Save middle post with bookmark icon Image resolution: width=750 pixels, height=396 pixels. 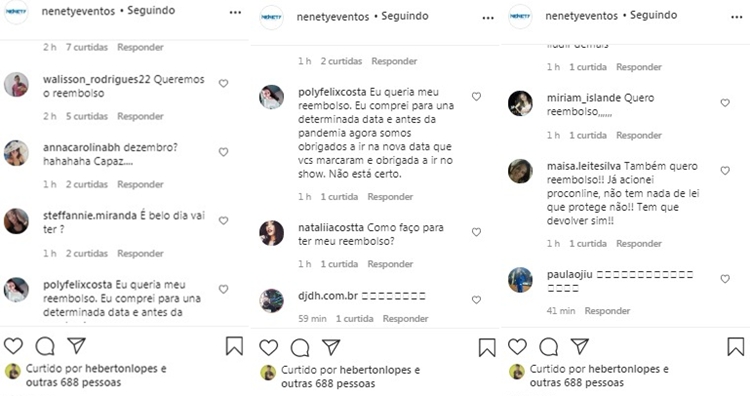pos(487,348)
